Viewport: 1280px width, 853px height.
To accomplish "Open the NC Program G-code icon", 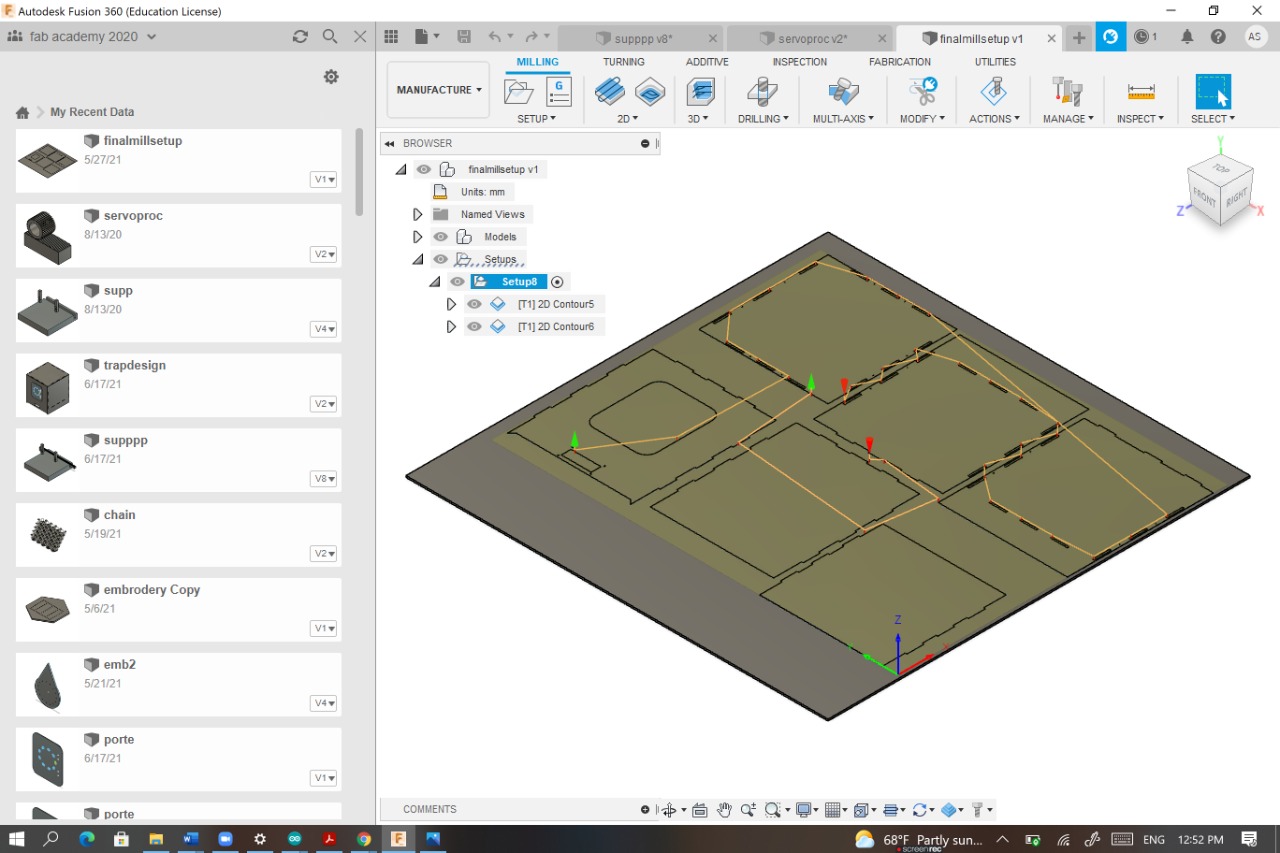I will coord(558,92).
